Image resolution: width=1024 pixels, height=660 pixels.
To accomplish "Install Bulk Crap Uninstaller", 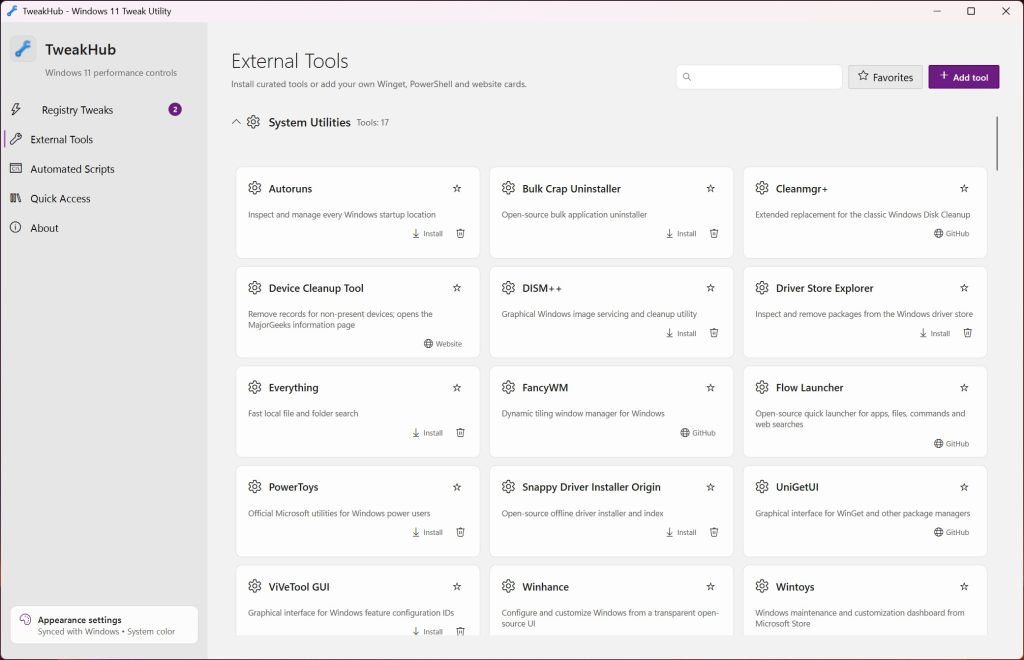I will point(681,234).
